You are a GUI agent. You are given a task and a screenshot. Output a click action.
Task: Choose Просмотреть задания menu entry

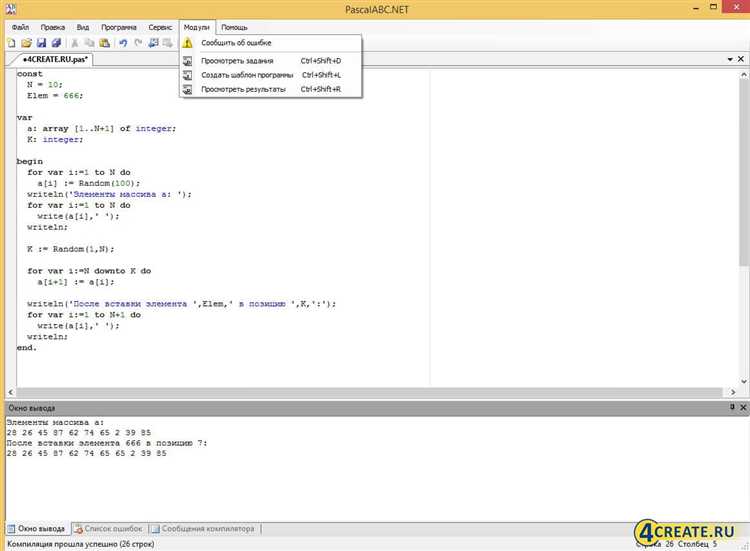pos(271,61)
